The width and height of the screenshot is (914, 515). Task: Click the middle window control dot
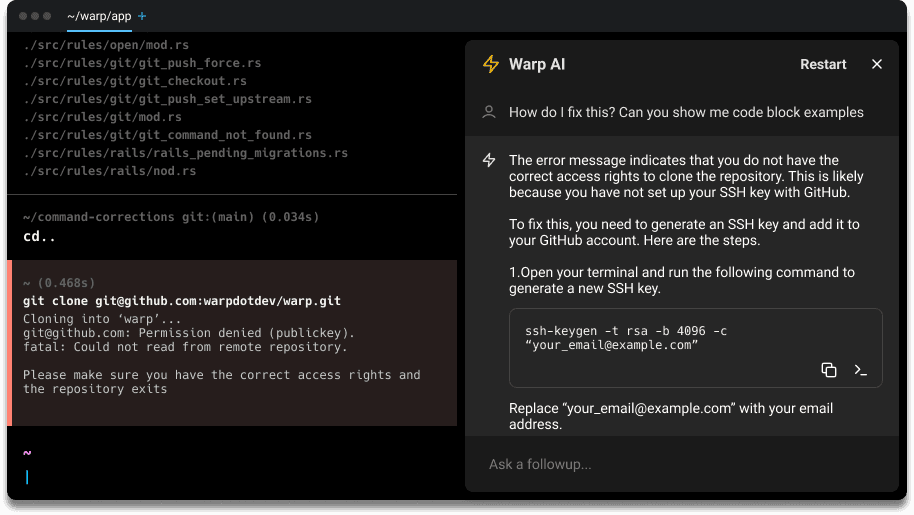tap(35, 17)
